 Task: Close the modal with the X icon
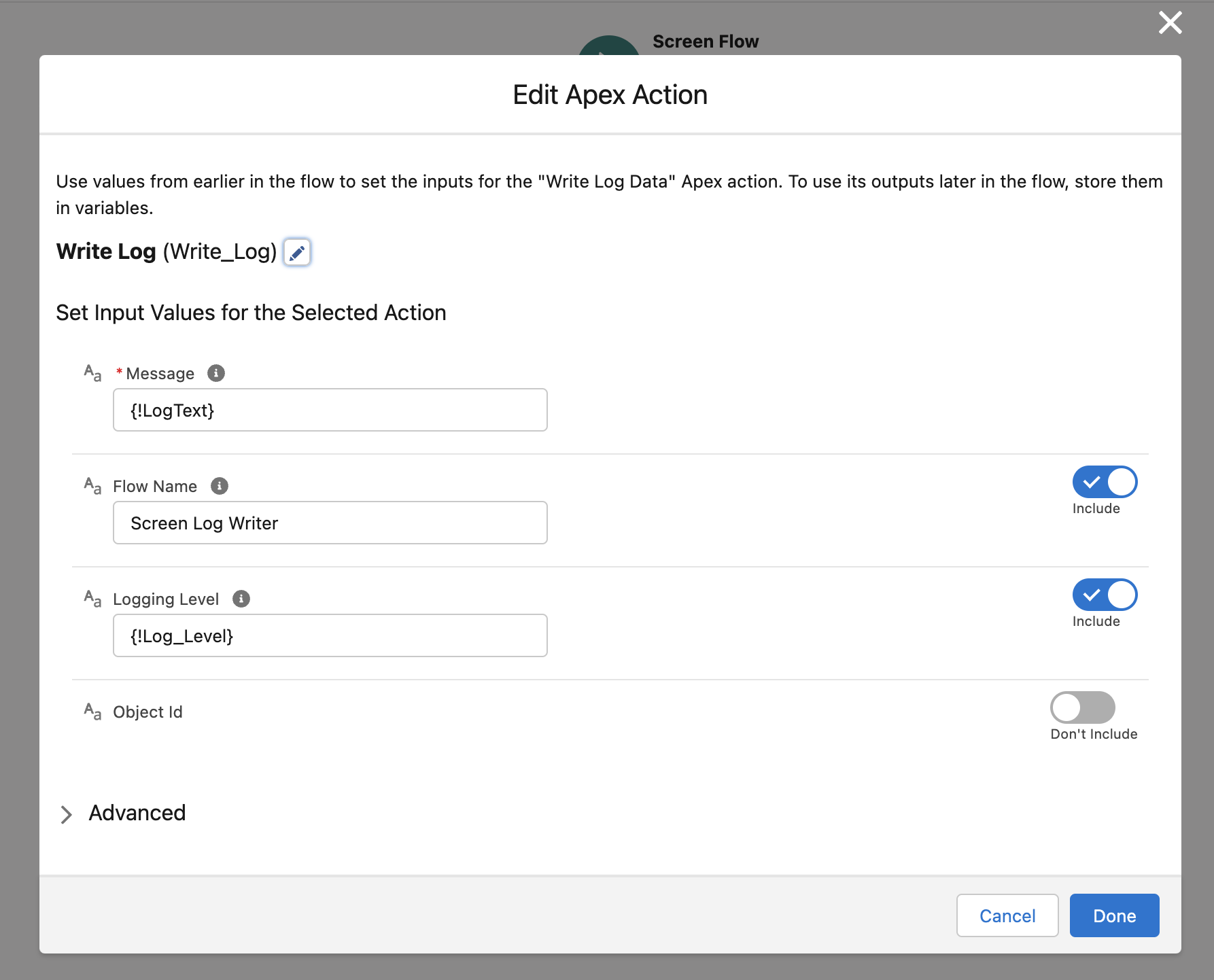click(x=1170, y=22)
